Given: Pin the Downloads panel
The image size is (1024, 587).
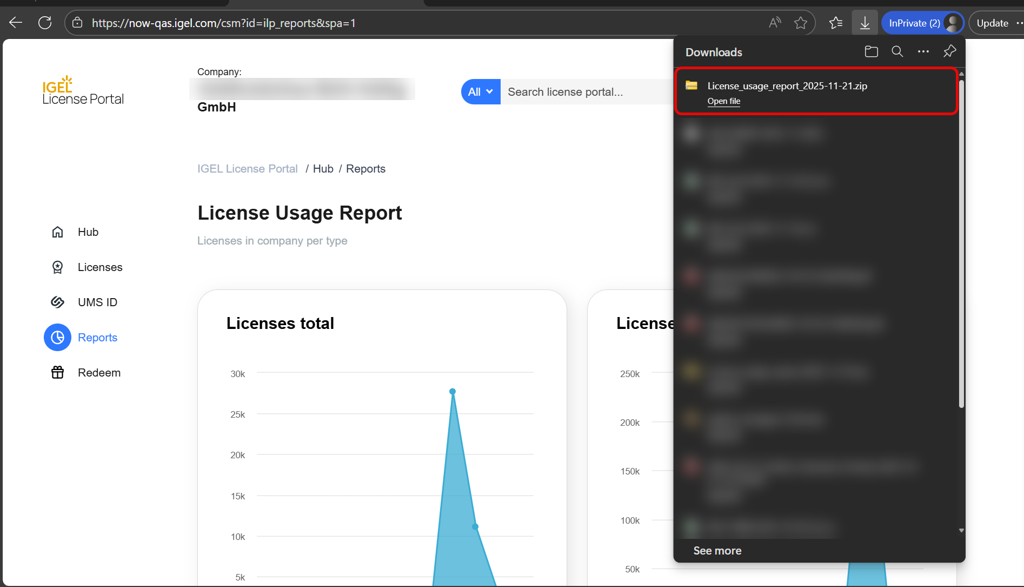Looking at the screenshot, I should pyautogui.click(x=949, y=52).
